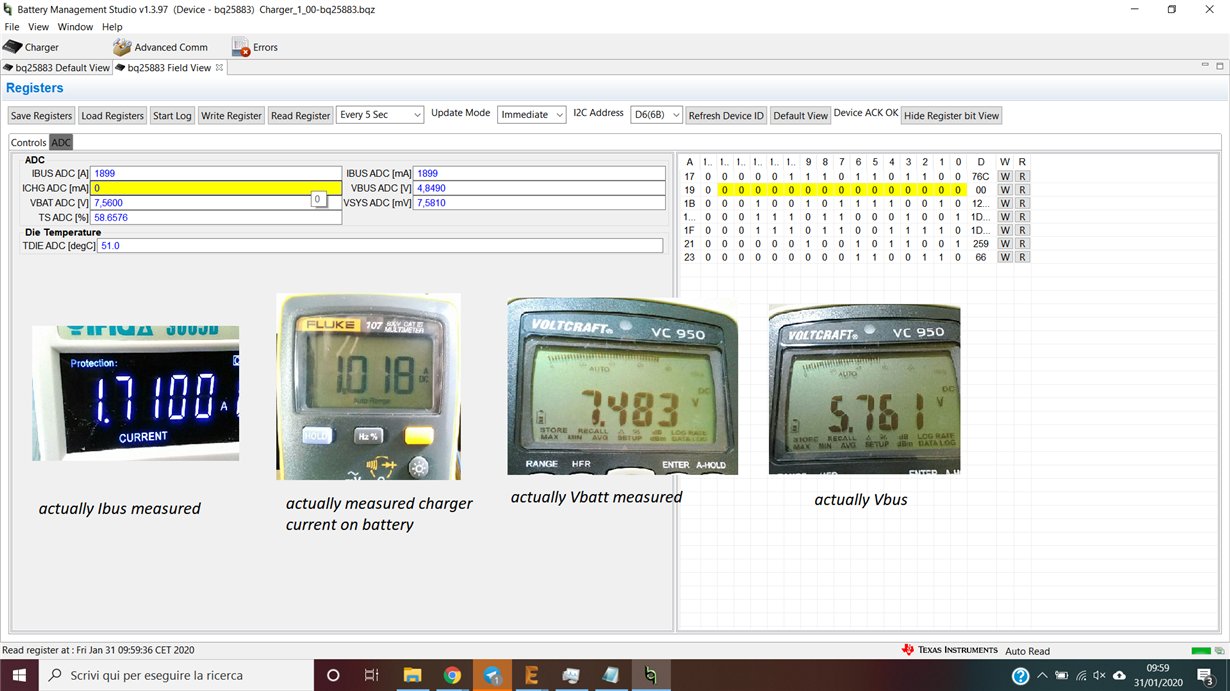Close the bq25883 Field View tab

(220, 68)
